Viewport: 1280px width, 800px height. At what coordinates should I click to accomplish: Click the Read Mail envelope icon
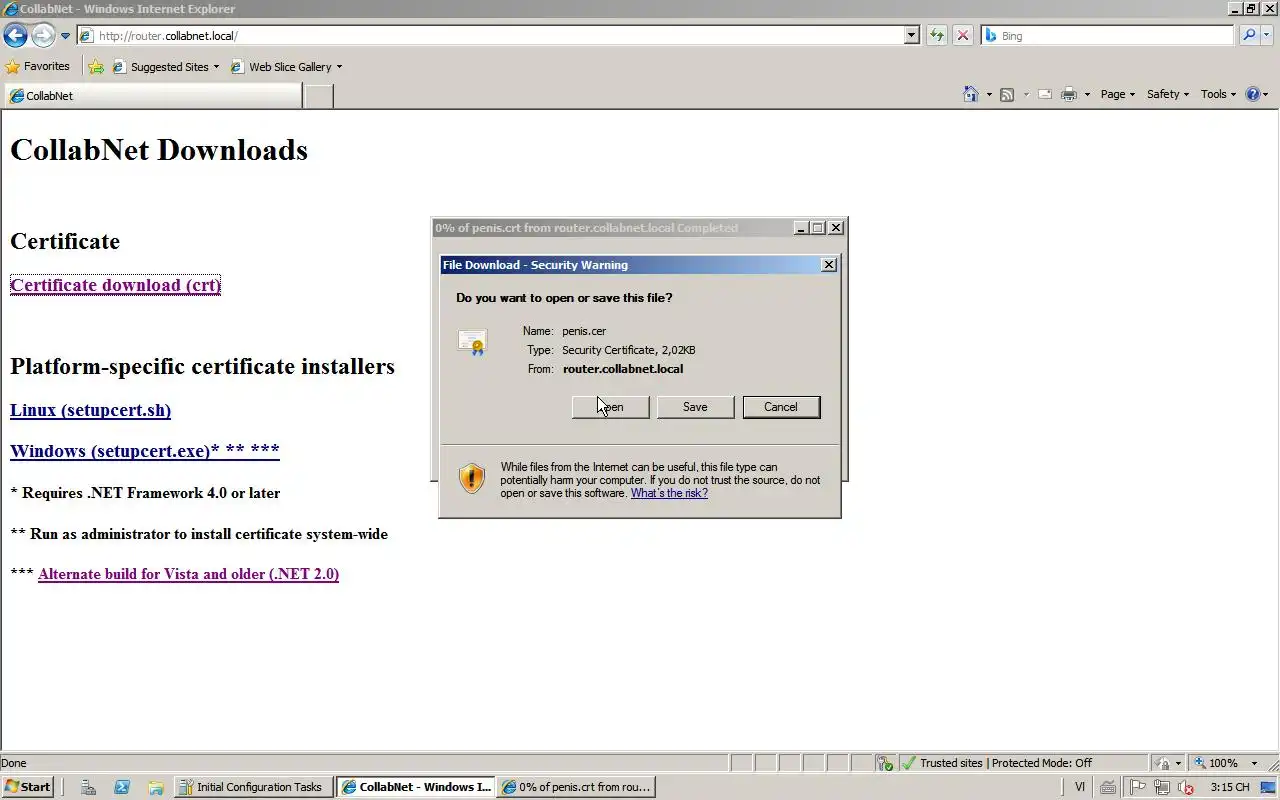1045,95
